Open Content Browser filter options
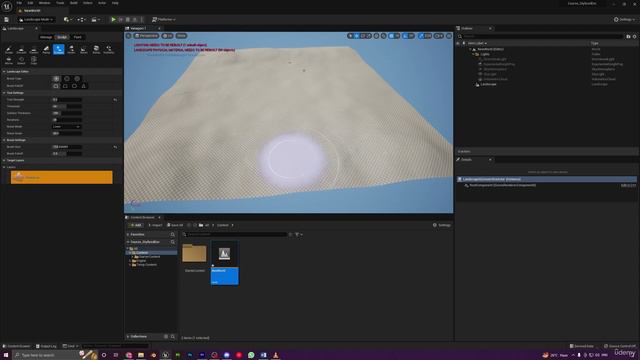640x360 pixels. click(x=298, y=235)
